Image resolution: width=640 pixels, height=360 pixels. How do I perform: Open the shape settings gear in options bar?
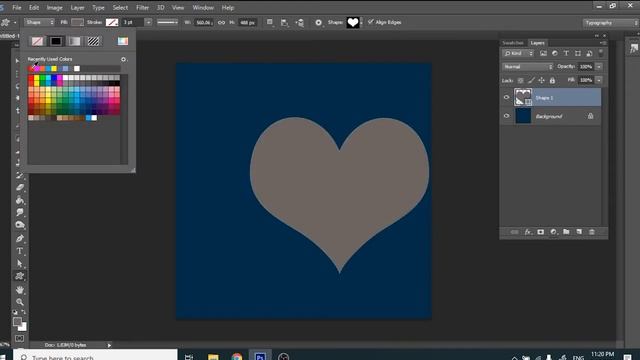tap(318, 23)
